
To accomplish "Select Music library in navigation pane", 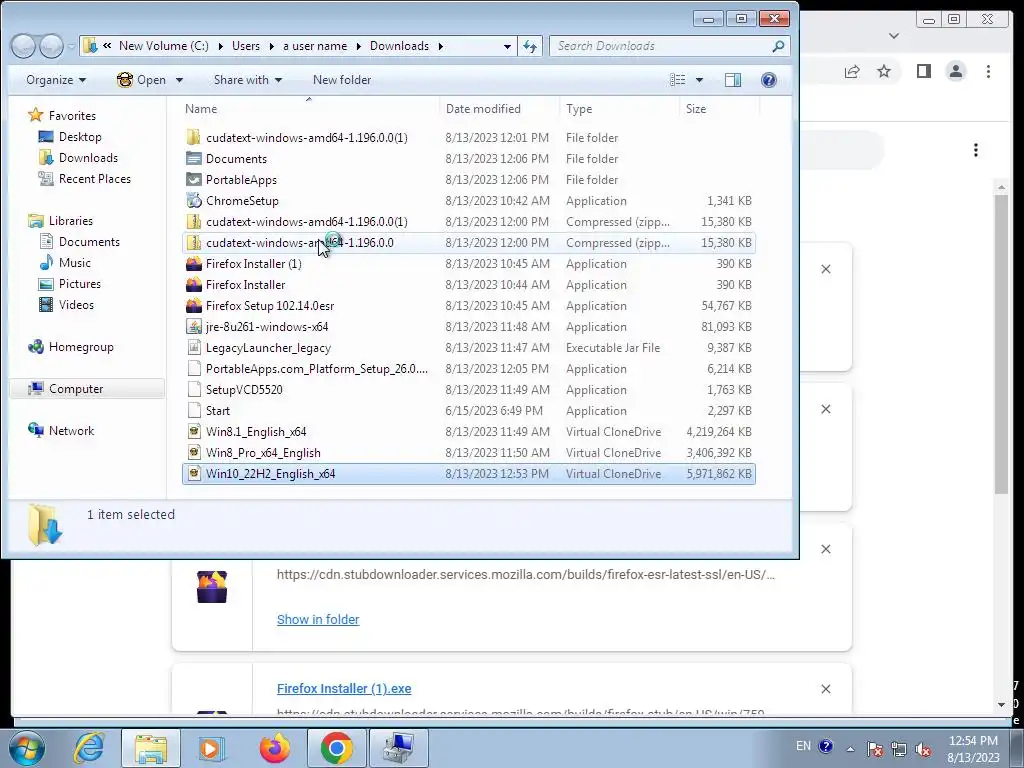I will 74,263.
